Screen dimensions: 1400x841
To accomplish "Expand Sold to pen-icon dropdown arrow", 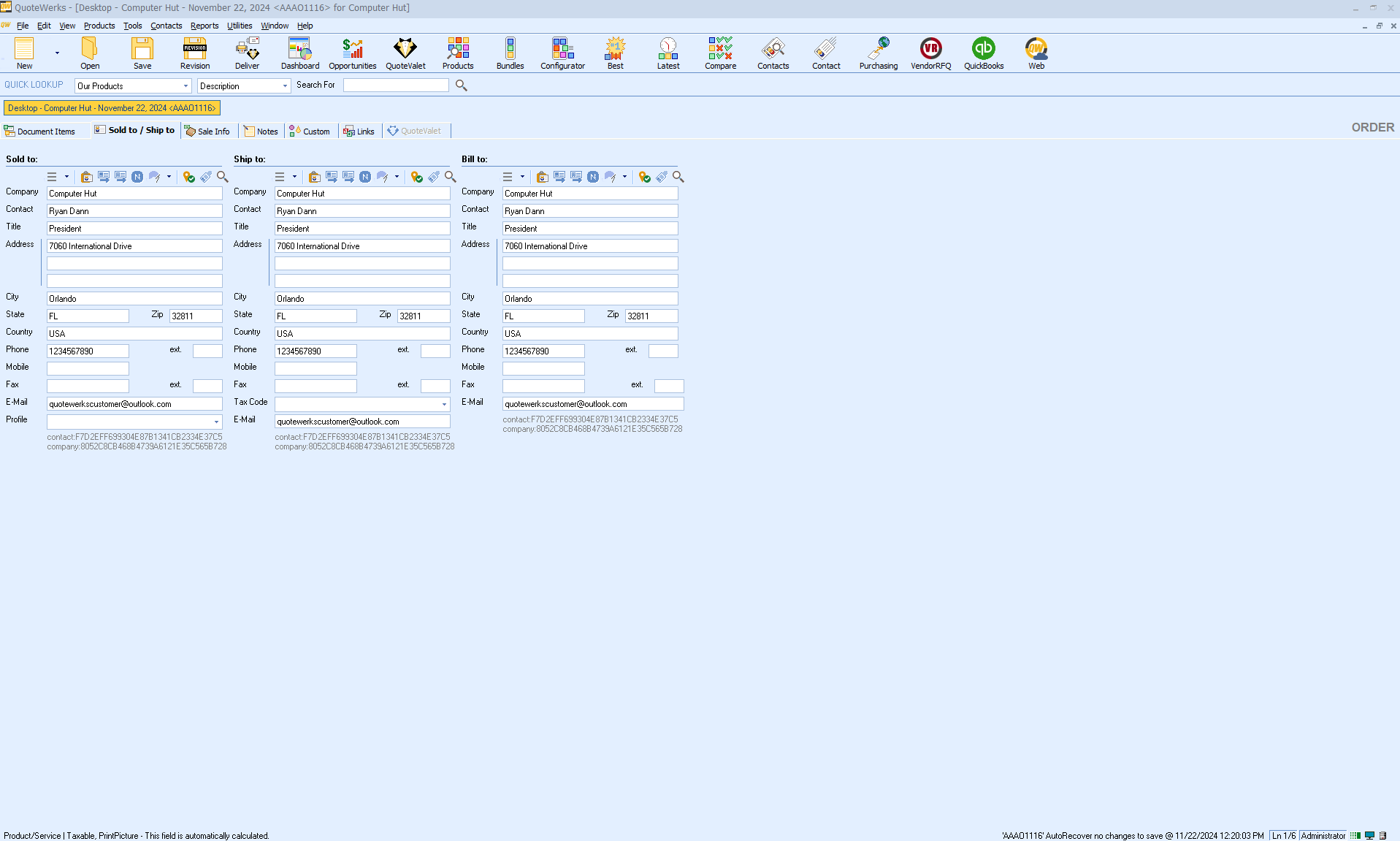I will (169, 177).
